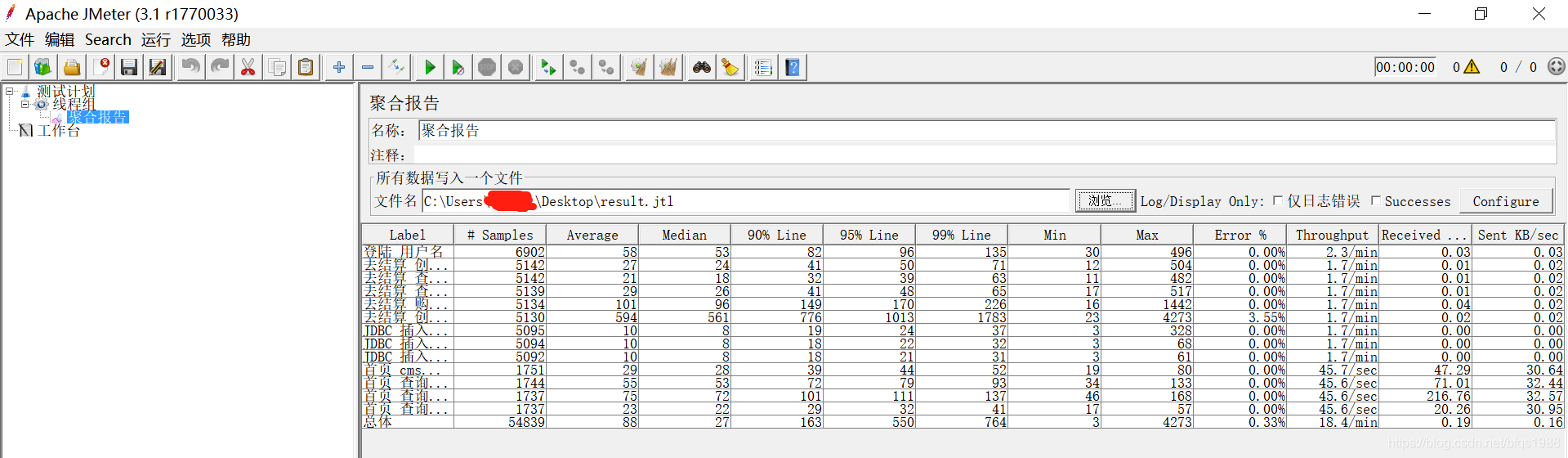Collapse the 线程组 tree node
This screenshot has height=458, width=1568.
coord(25,104)
